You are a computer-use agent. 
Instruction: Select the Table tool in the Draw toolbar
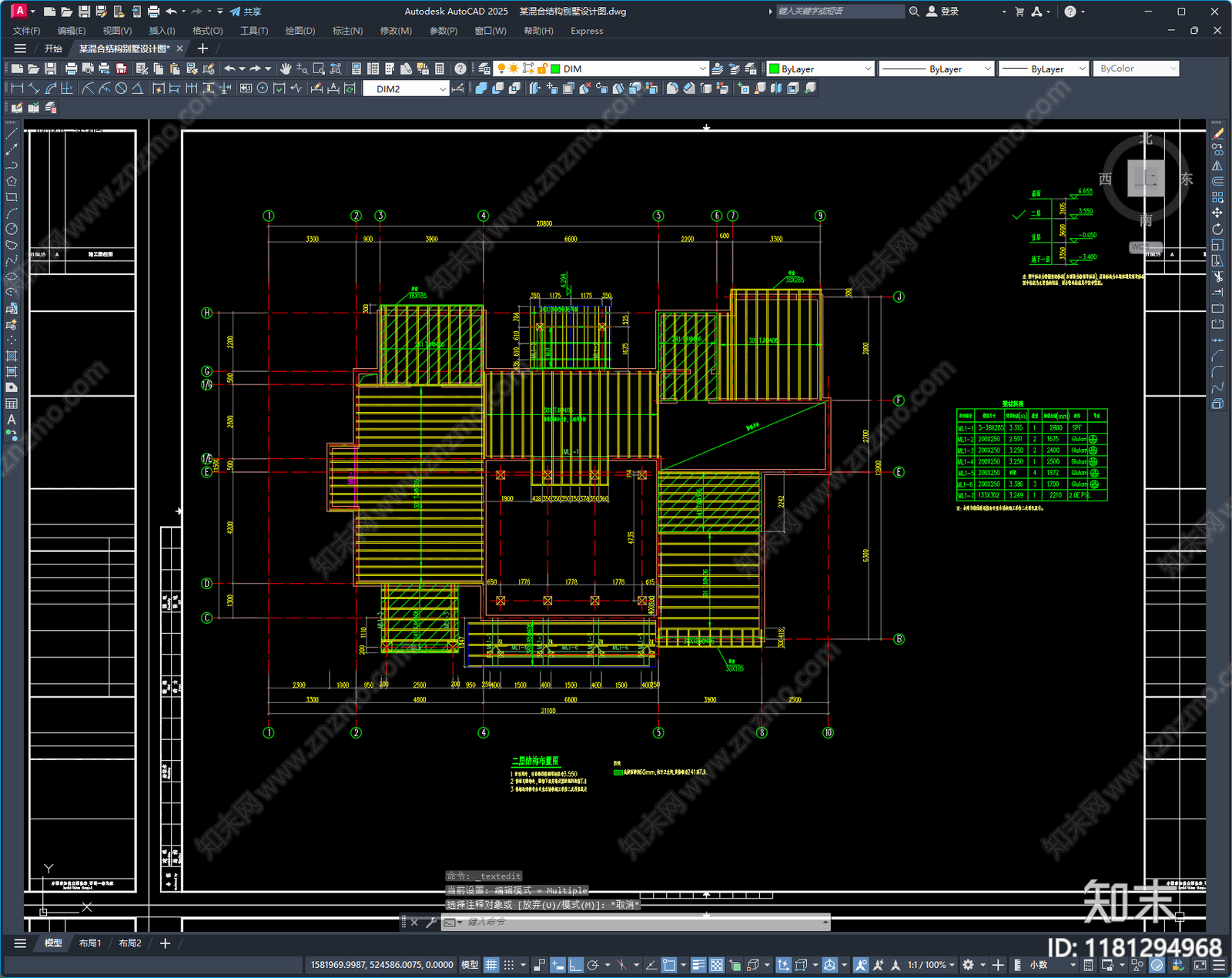tap(12, 404)
